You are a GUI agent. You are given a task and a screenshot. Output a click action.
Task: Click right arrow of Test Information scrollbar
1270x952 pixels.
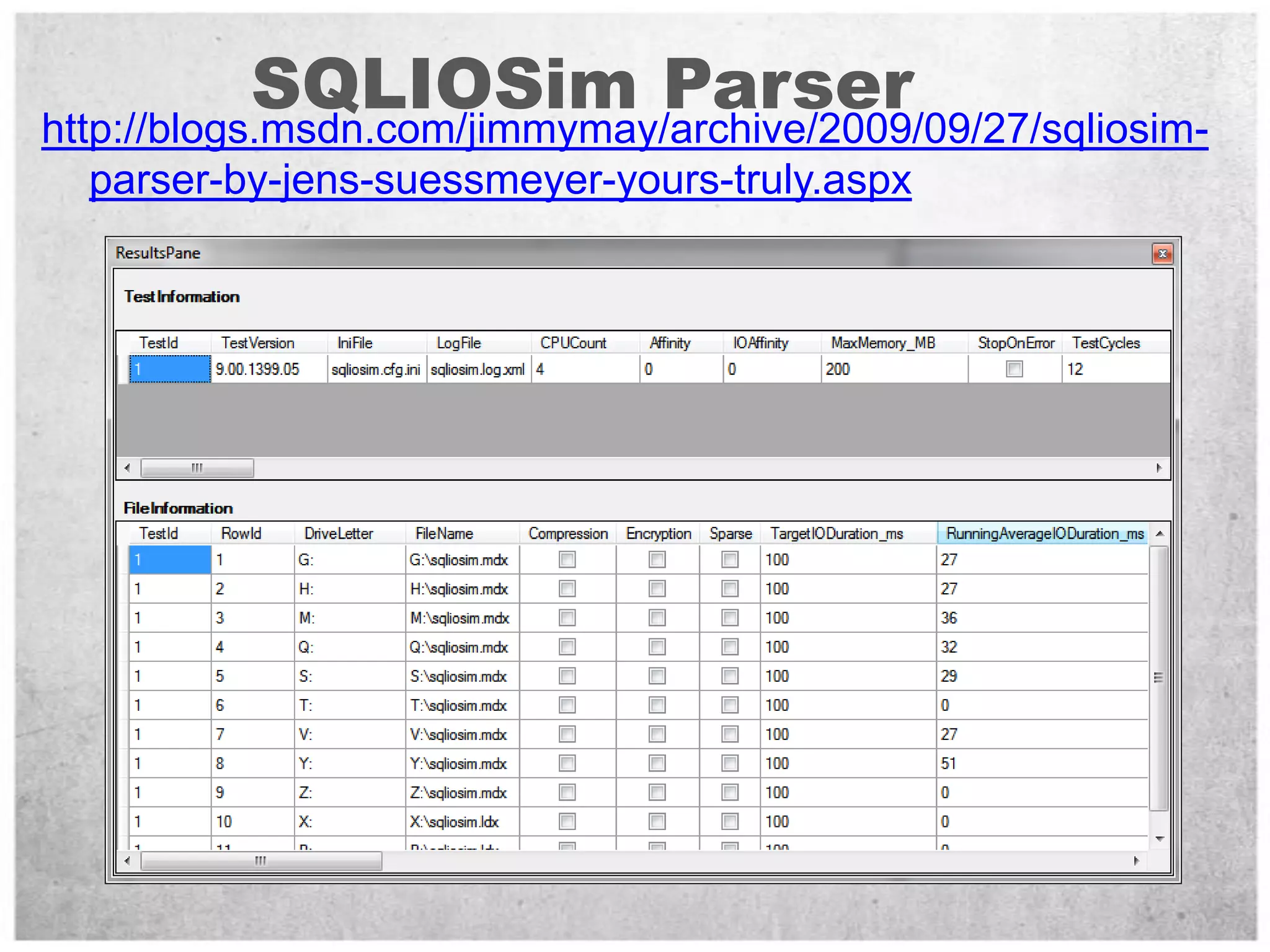click(x=1159, y=468)
